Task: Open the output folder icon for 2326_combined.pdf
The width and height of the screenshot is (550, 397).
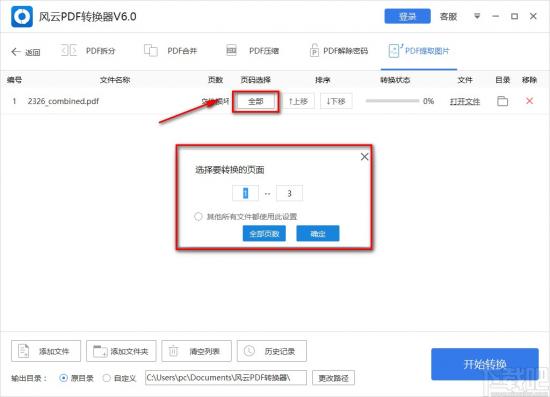Action: [x=502, y=101]
